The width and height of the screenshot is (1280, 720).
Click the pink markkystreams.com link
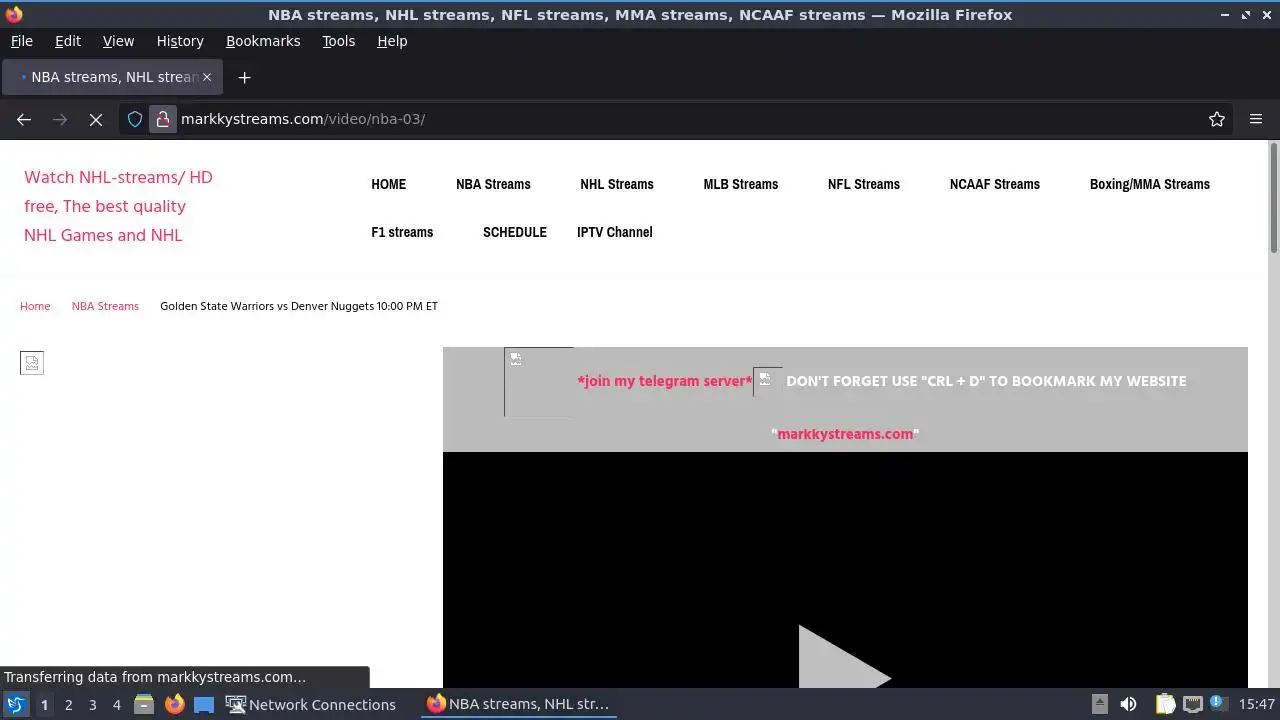[845, 434]
